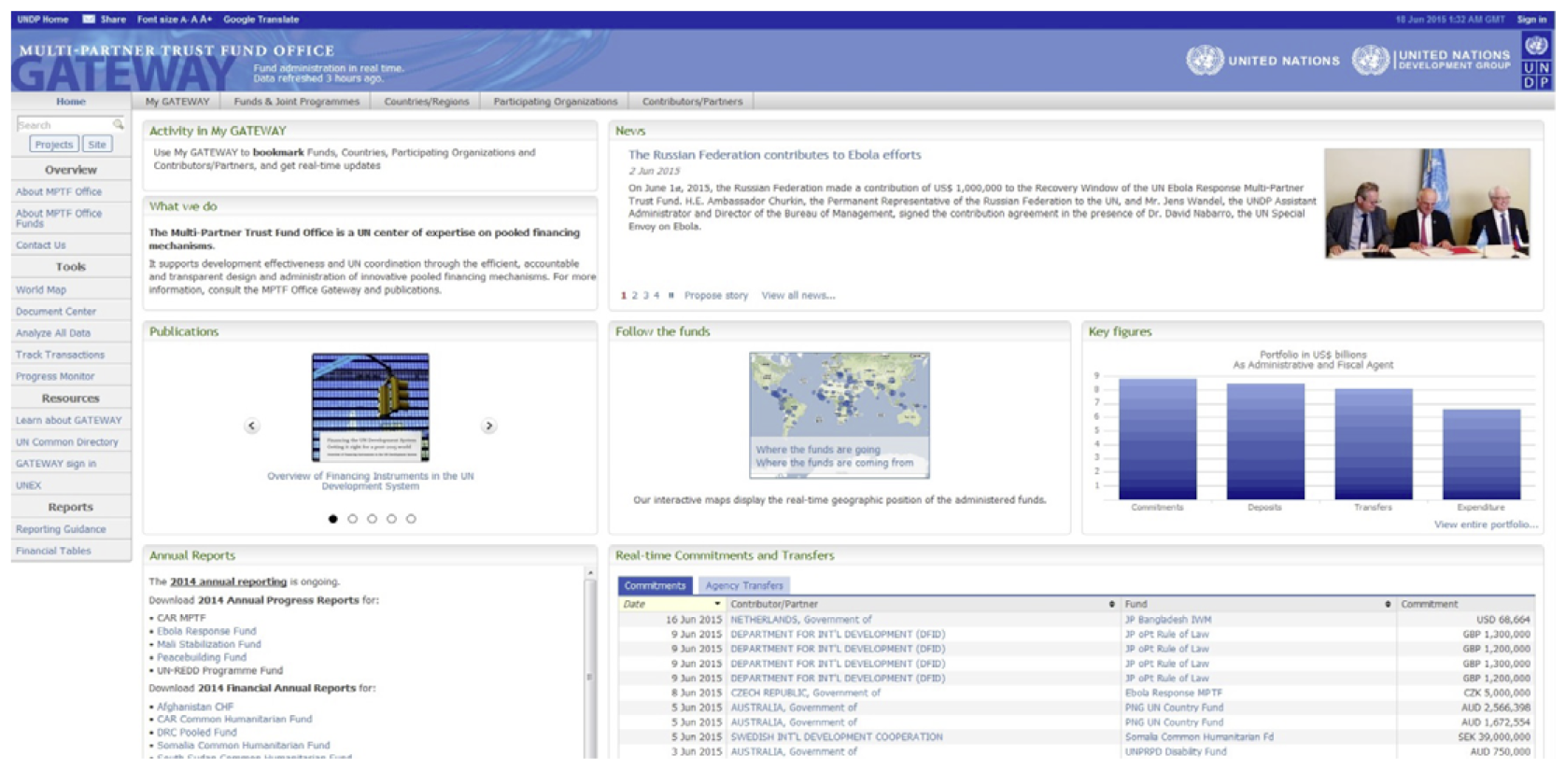Click Sign in link
The height and width of the screenshot is (784, 1566).
[x=1531, y=19]
